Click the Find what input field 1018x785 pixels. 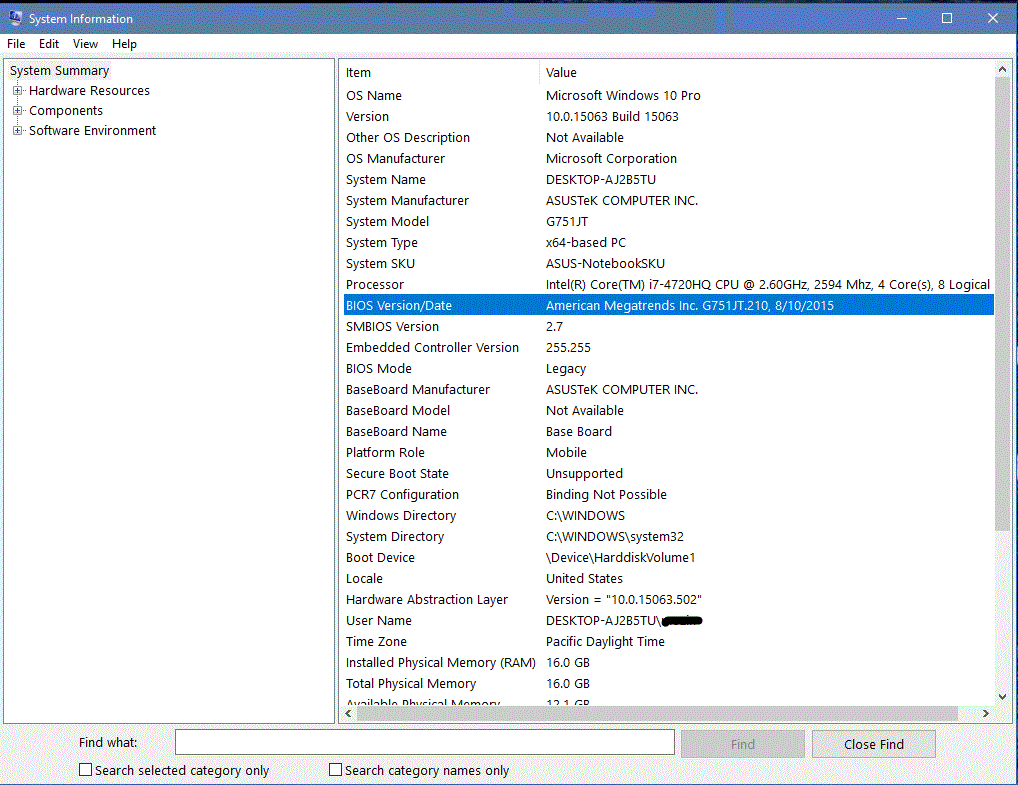point(425,742)
